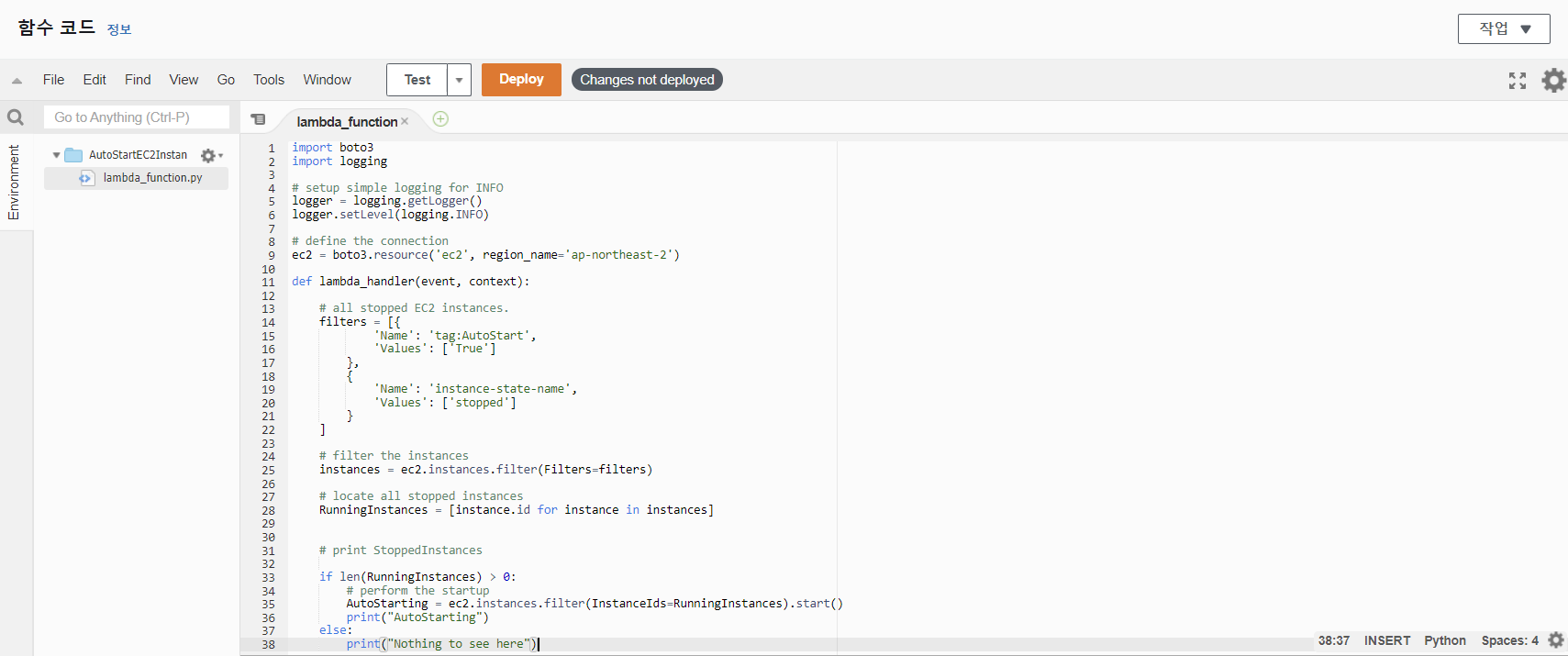
Task: Click the 'def lambda_handler(event, context):' line
Action: (x=410, y=282)
